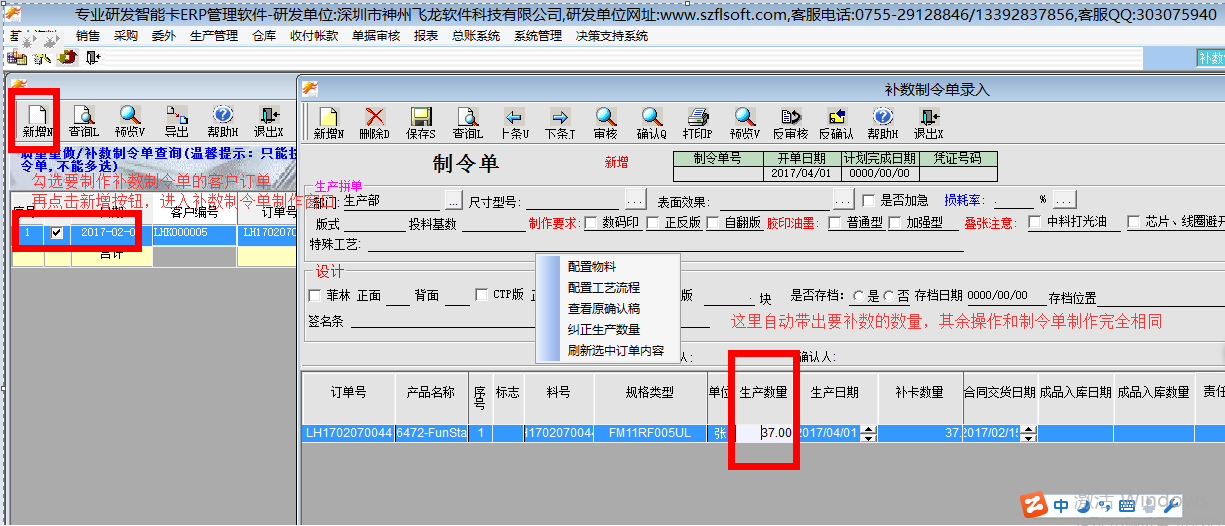Click first icon in main toolbar below menu
The width and height of the screenshot is (1225, 526).
(16, 57)
